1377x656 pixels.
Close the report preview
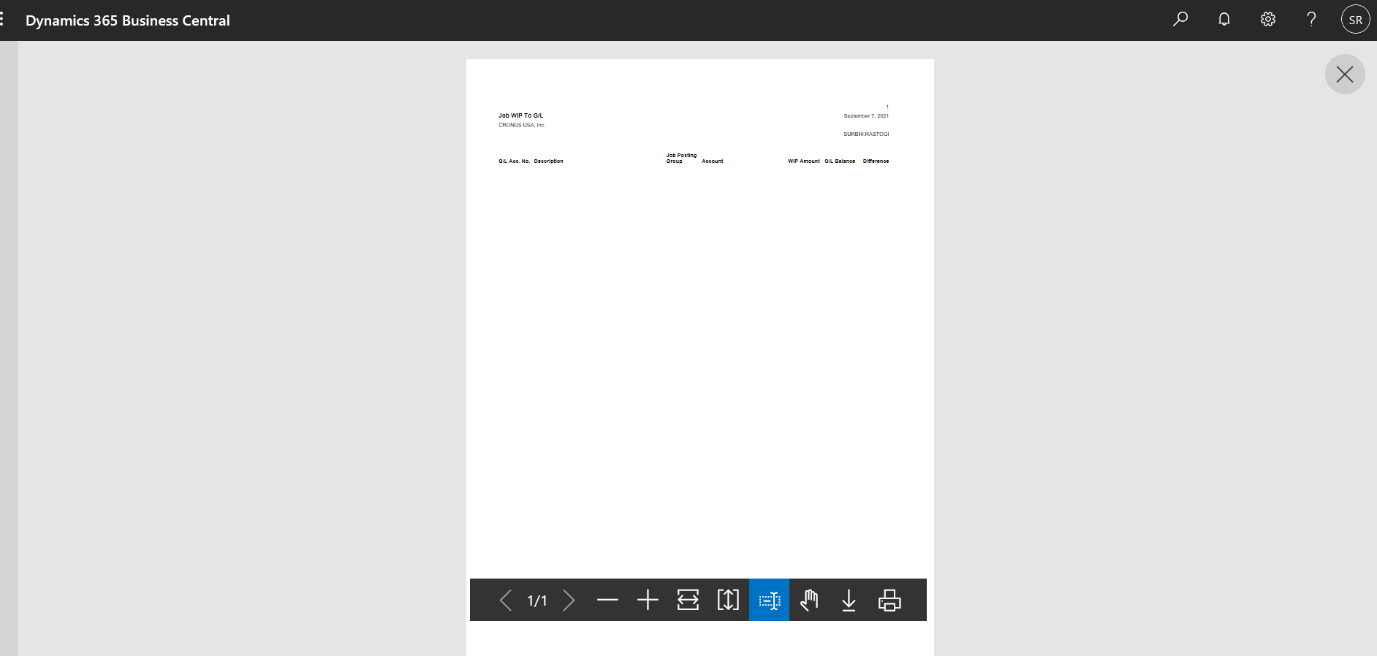click(x=1344, y=74)
